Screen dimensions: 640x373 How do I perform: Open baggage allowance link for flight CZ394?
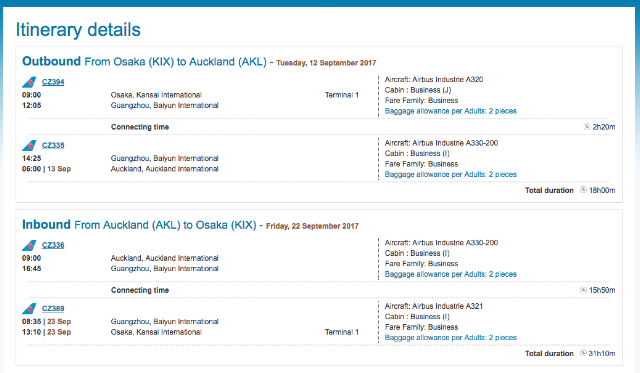pos(450,111)
